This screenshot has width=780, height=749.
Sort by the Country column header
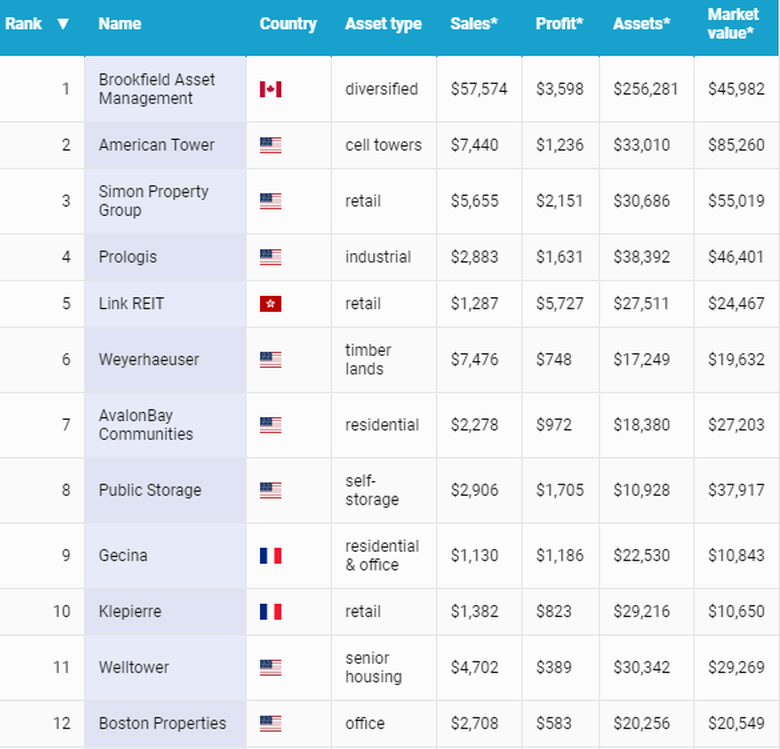[x=287, y=24]
